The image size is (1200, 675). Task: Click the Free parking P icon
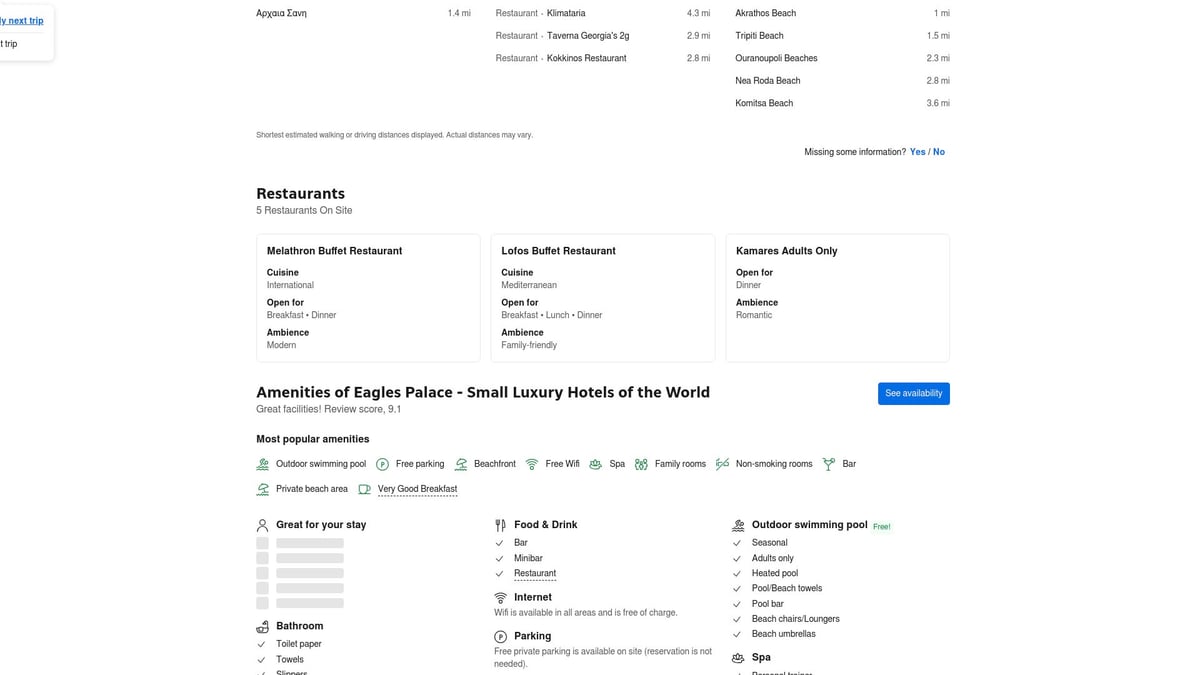[382, 464]
